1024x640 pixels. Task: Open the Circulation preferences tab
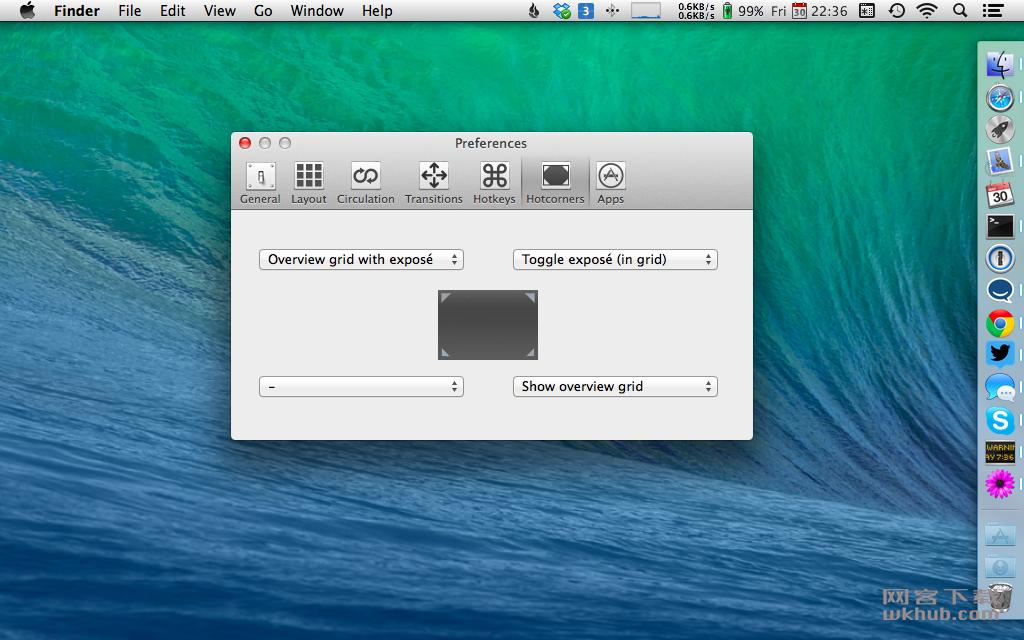[366, 184]
